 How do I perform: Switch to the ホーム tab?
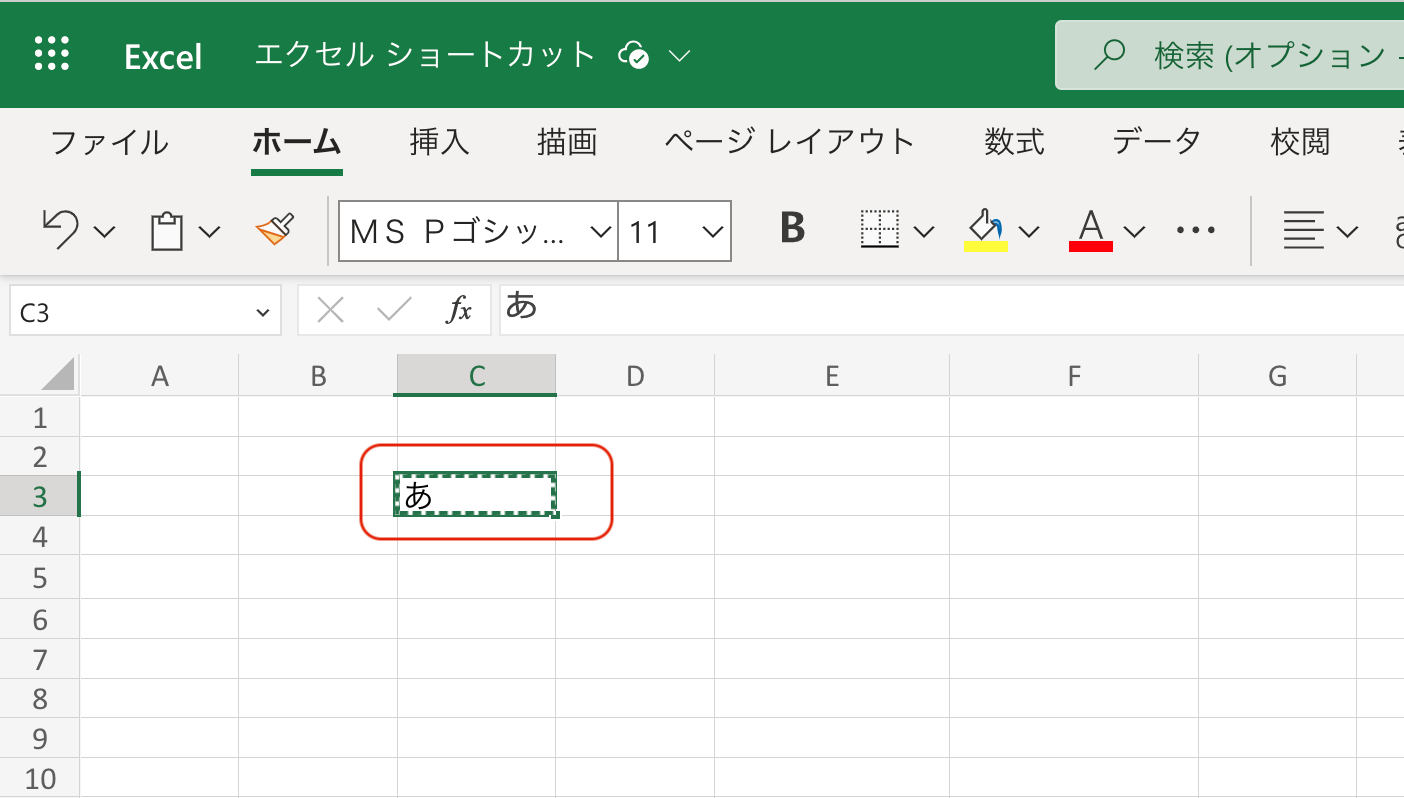[297, 142]
